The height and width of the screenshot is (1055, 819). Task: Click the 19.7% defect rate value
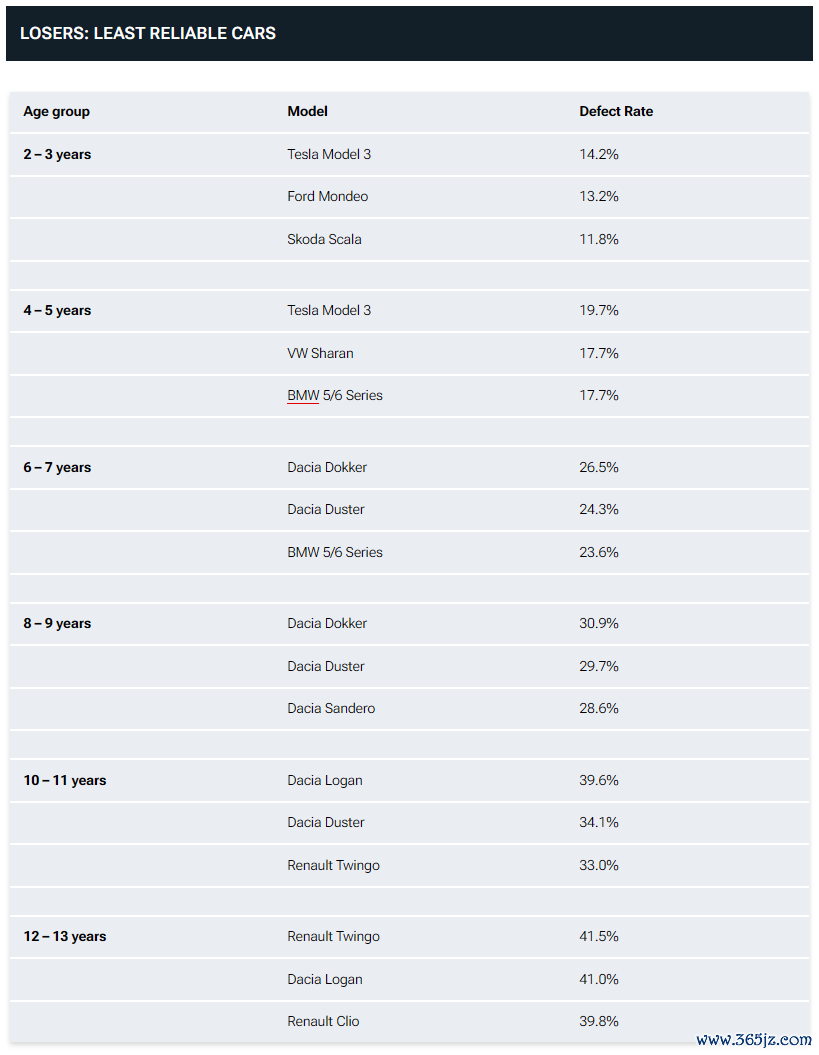tap(599, 310)
